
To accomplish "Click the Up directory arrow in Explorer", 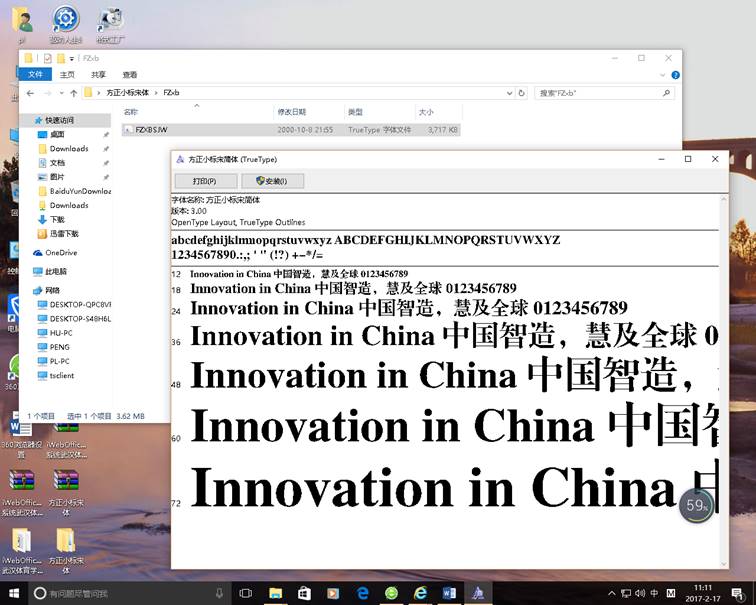I will click(74, 93).
